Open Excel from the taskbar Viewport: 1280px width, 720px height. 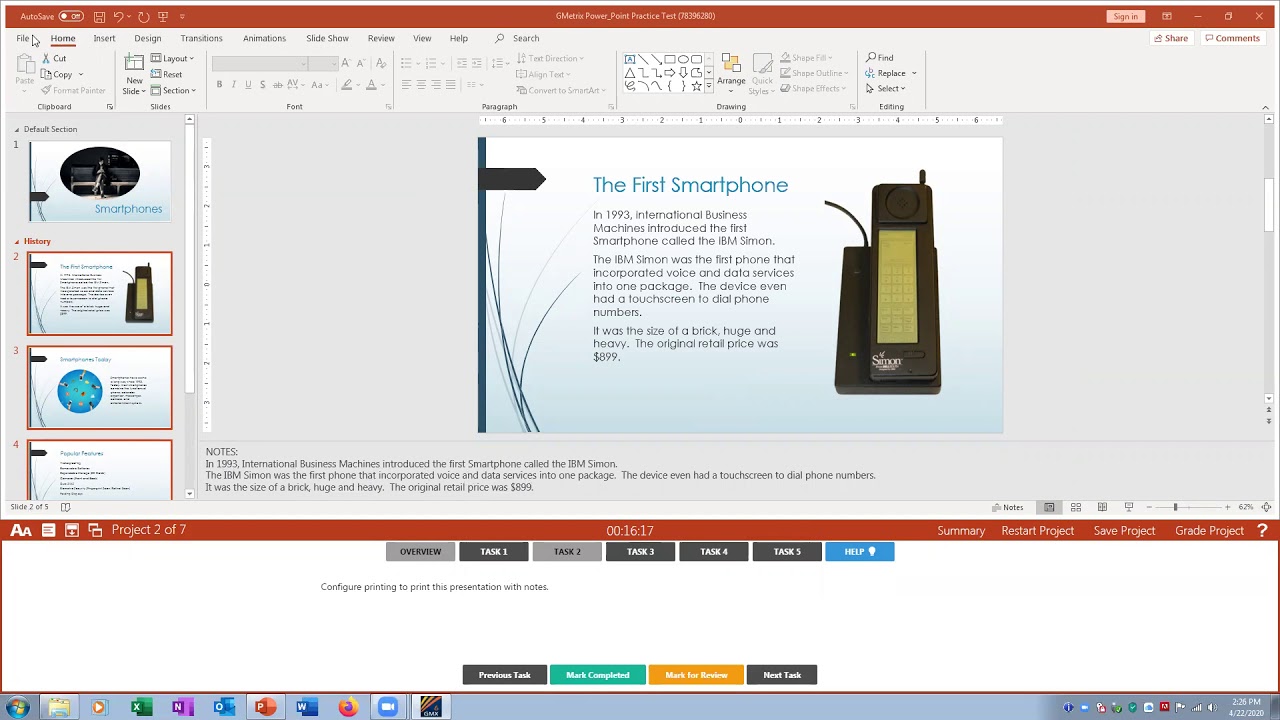click(x=141, y=707)
